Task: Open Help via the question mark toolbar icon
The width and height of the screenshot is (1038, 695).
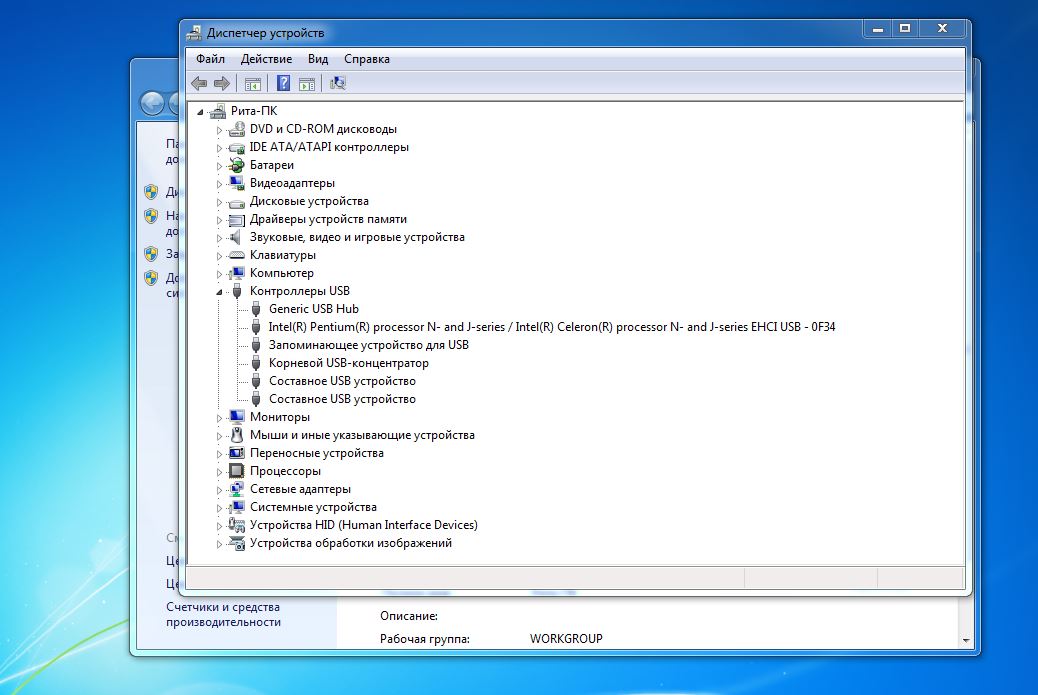Action: pos(283,83)
